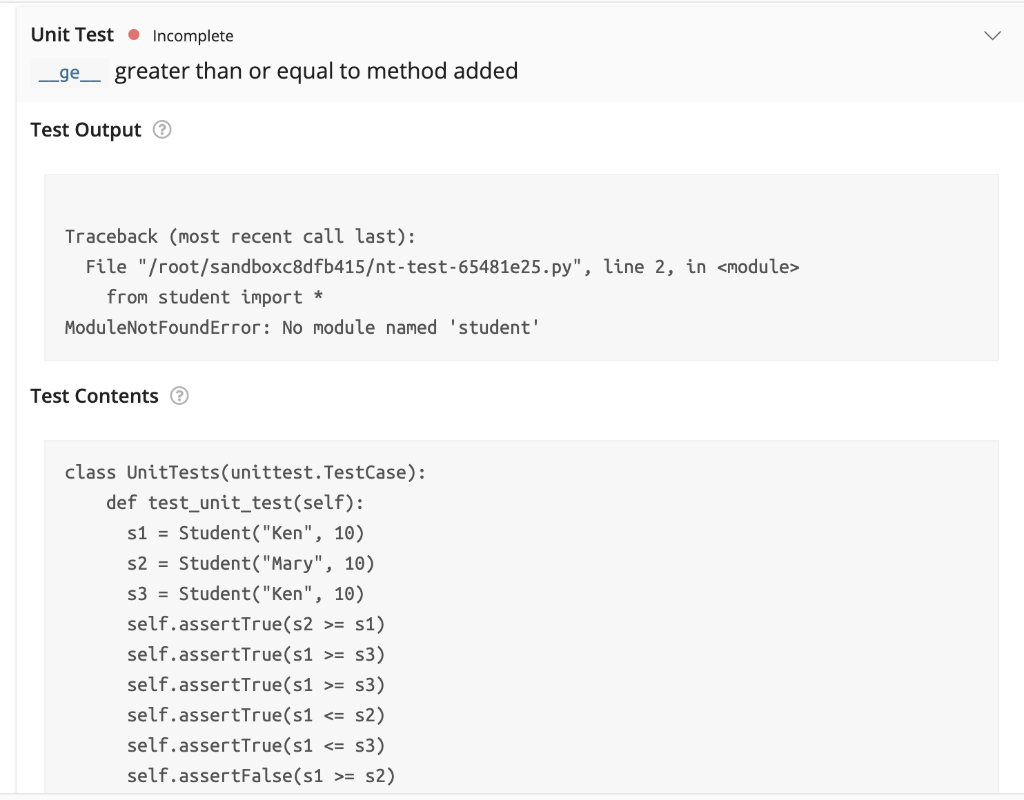This screenshot has width=1024, height=800.
Task: Collapse the Unit Test panel with the chevron
Action: (x=992, y=35)
